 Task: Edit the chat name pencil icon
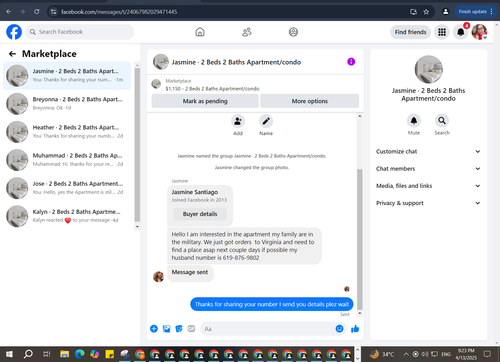click(266, 121)
